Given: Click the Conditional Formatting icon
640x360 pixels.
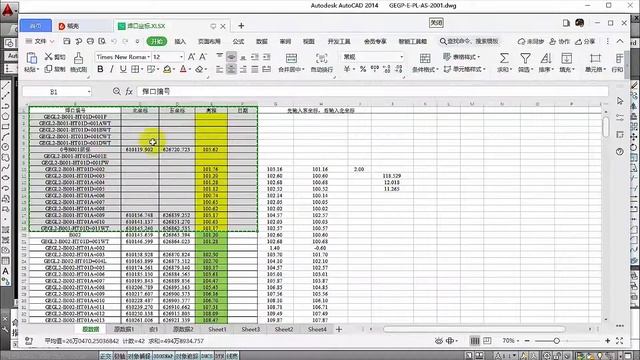Looking at the screenshot, I should tap(425, 58).
